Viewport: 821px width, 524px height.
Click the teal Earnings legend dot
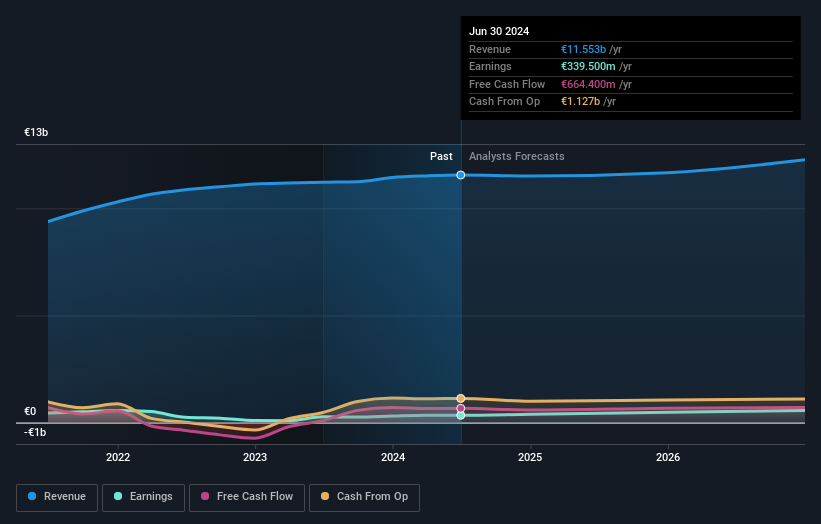118,496
